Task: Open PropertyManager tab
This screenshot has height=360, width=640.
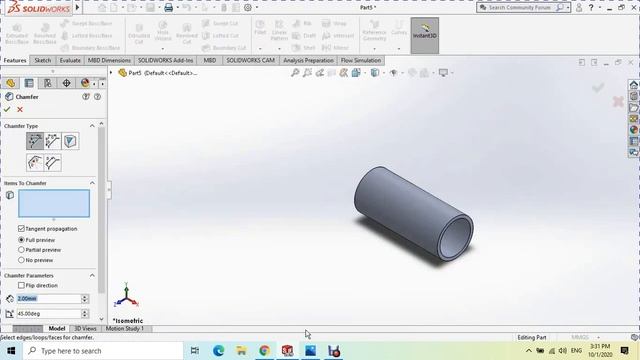Action: point(29,83)
